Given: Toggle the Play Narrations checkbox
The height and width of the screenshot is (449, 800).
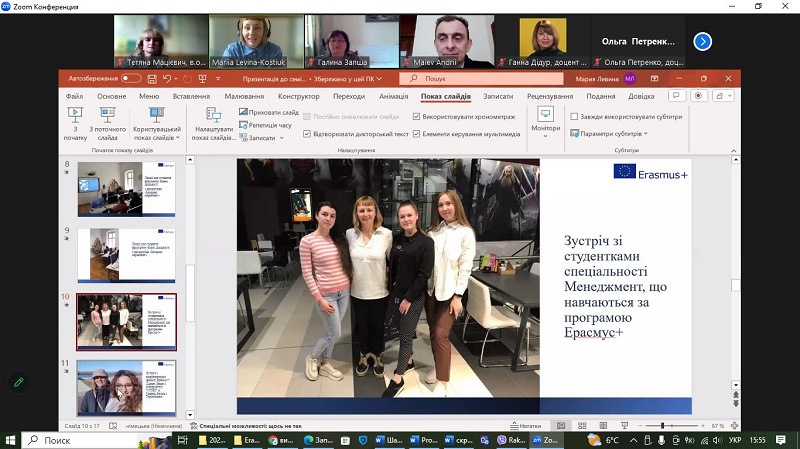Looking at the screenshot, I should click(307, 133).
